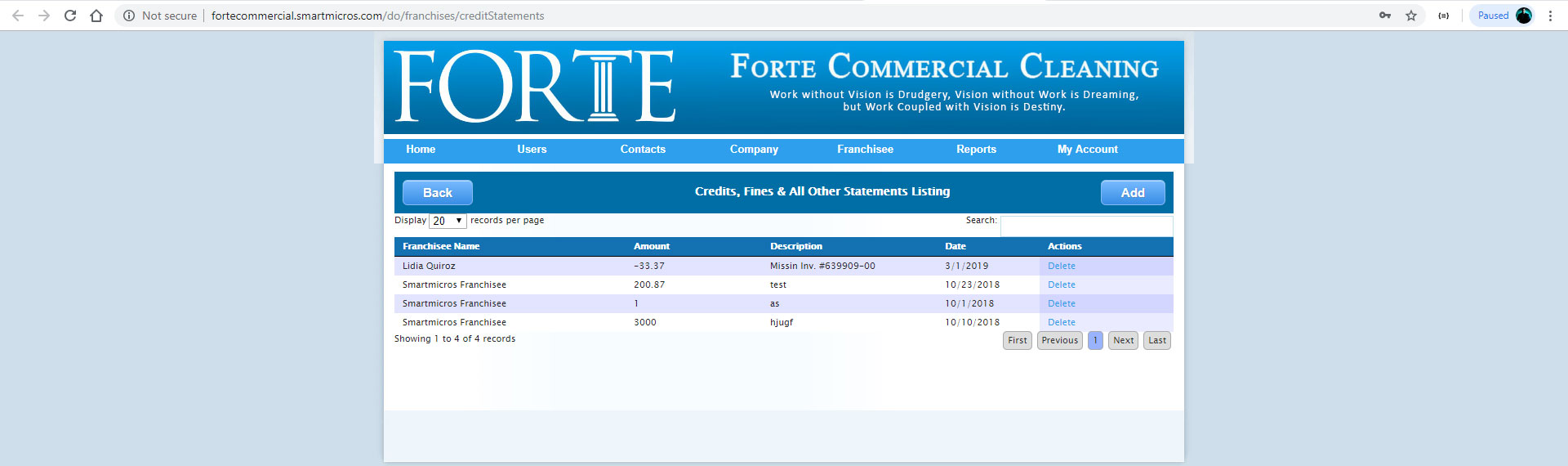Screen dimensions: 1568x466
Task: Go back with browser back arrow
Action: pyautogui.click(x=18, y=16)
